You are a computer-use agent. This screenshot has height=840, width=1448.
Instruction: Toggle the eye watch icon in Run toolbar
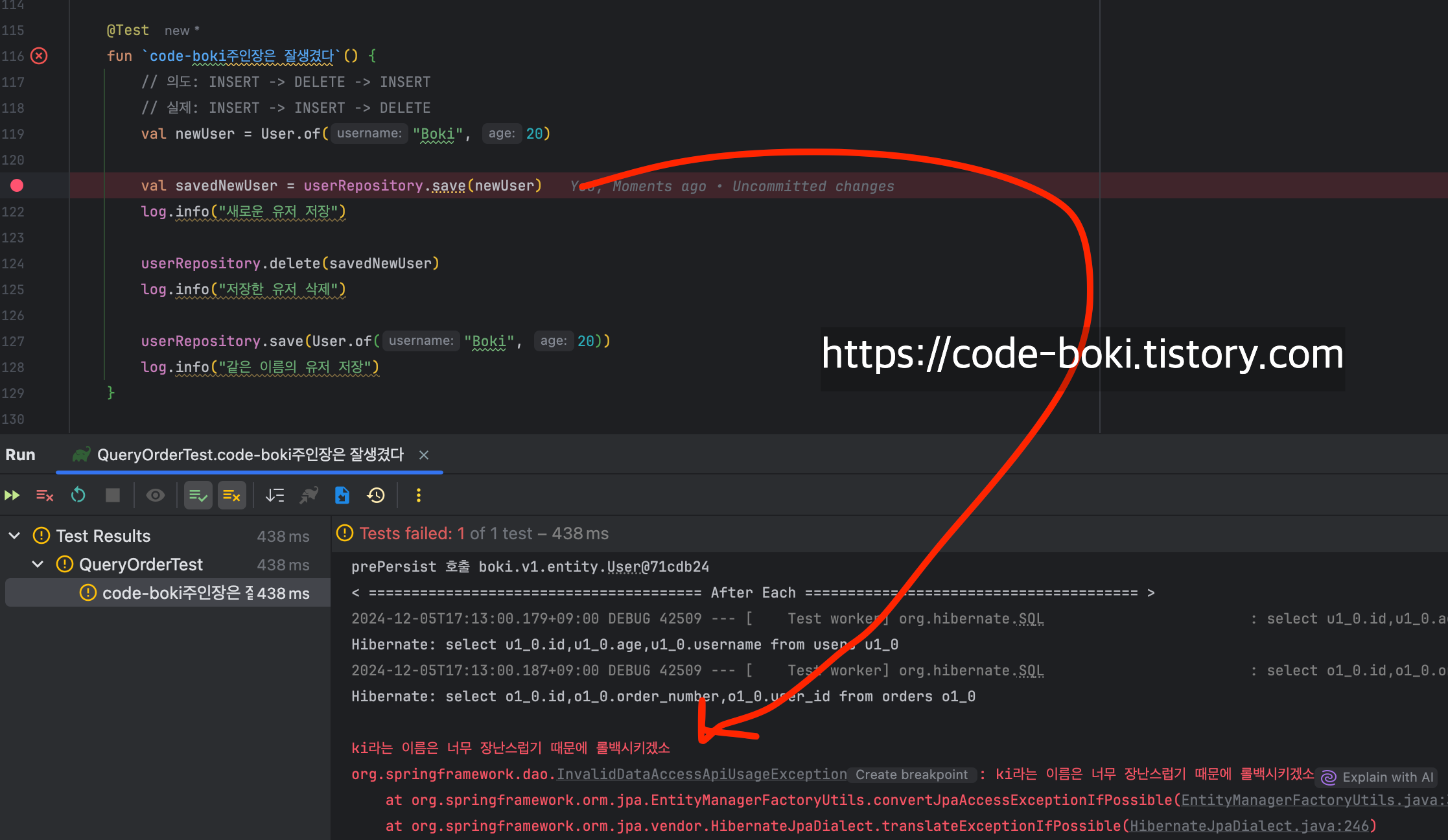coord(155,496)
